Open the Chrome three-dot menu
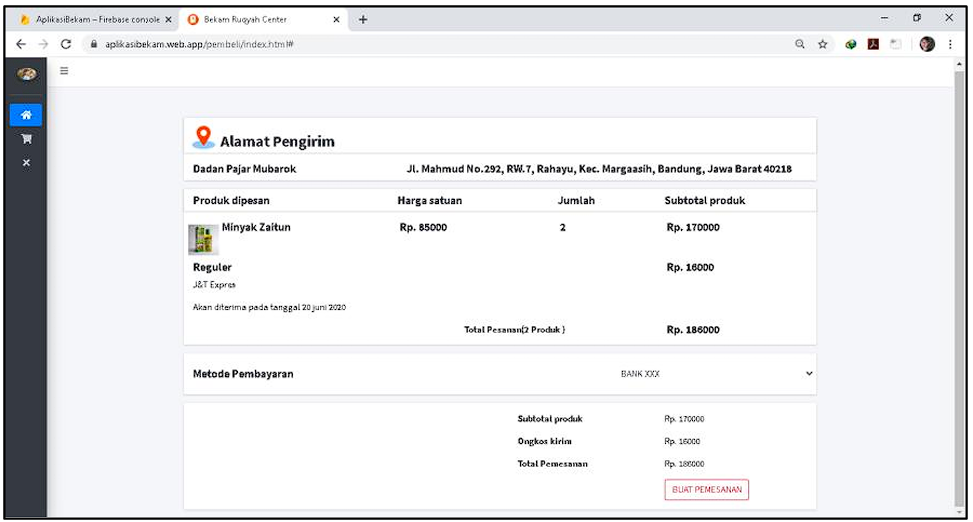 click(x=950, y=44)
